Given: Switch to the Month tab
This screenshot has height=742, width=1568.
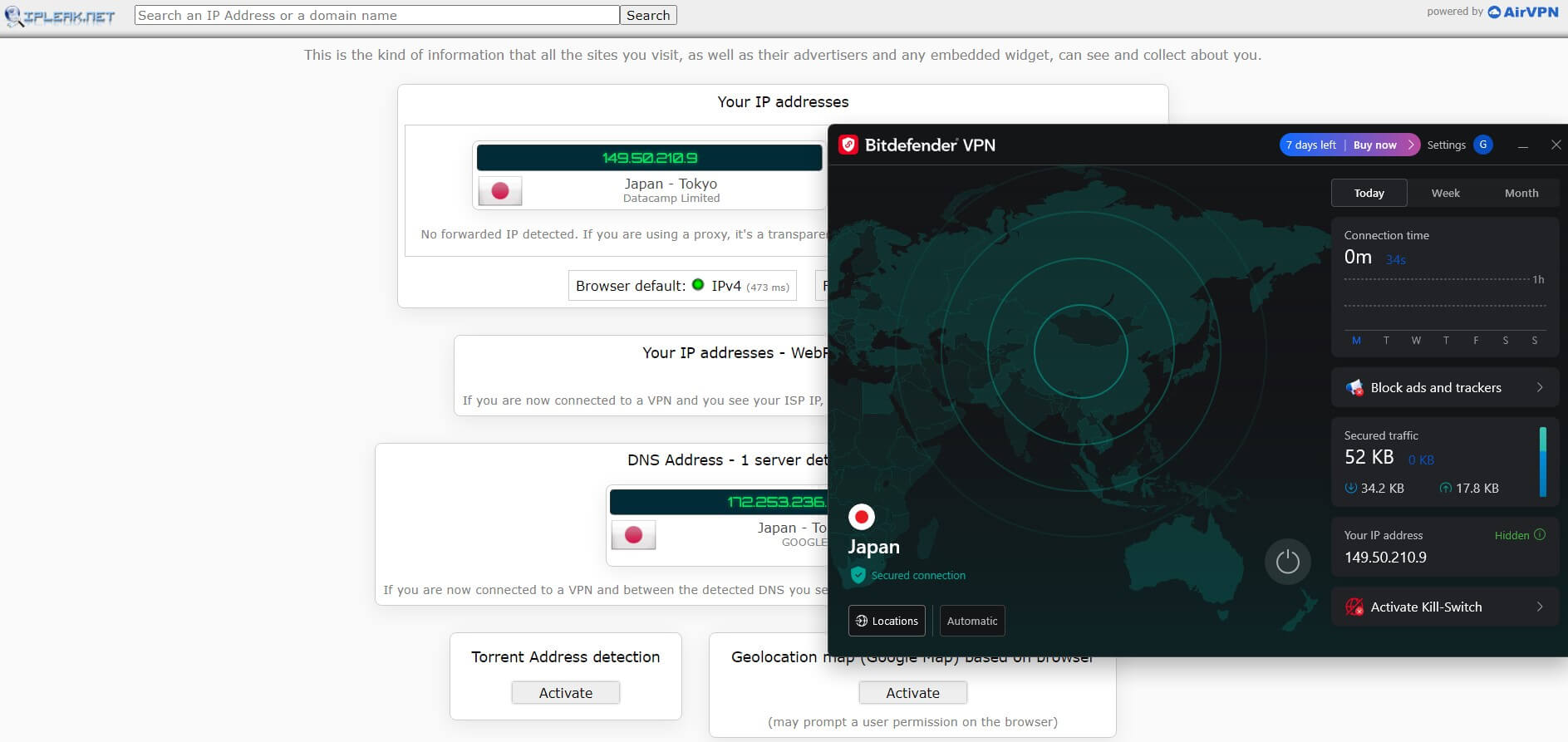Looking at the screenshot, I should [1521, 193].
